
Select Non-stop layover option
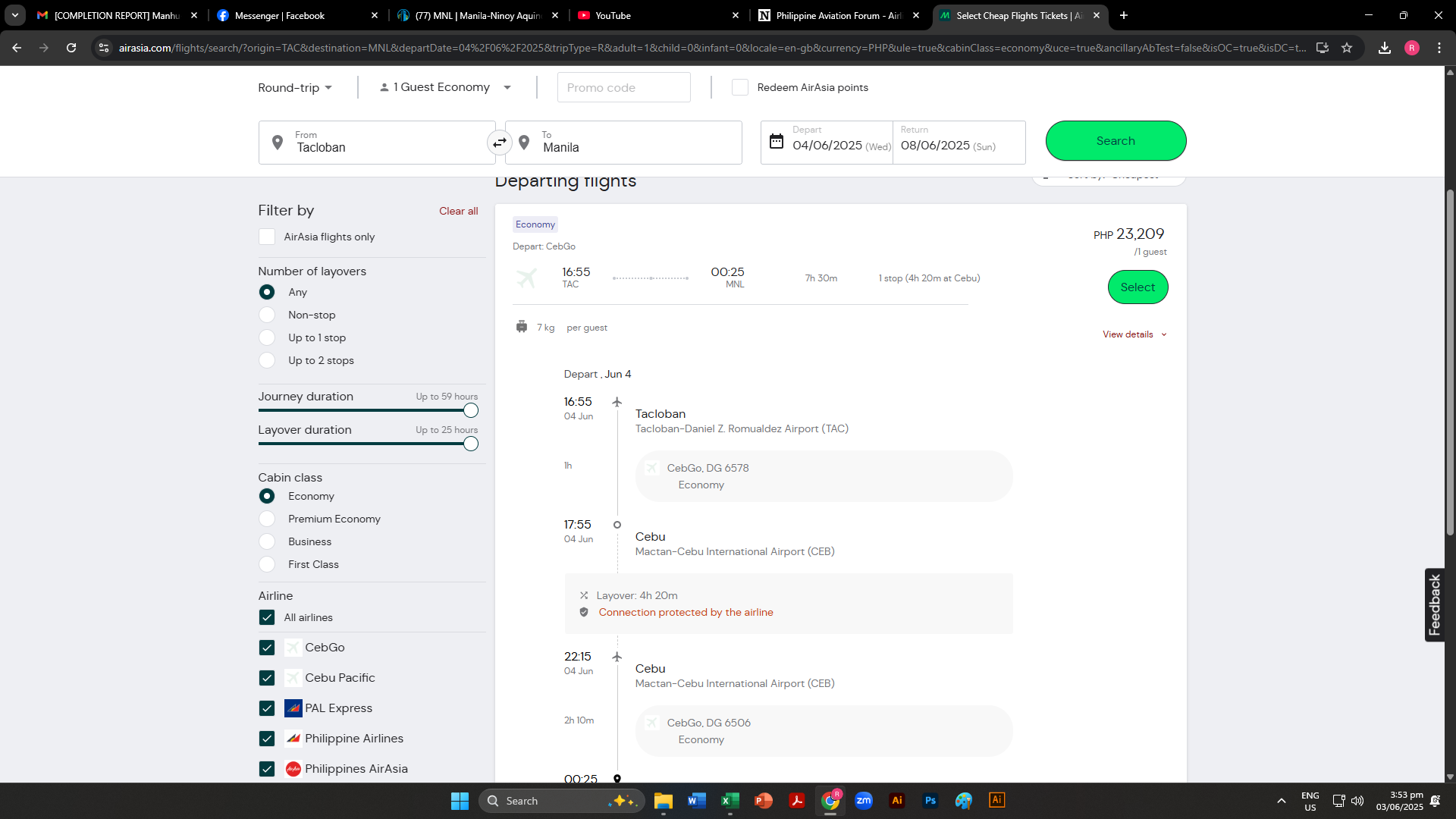click(267, 315)
